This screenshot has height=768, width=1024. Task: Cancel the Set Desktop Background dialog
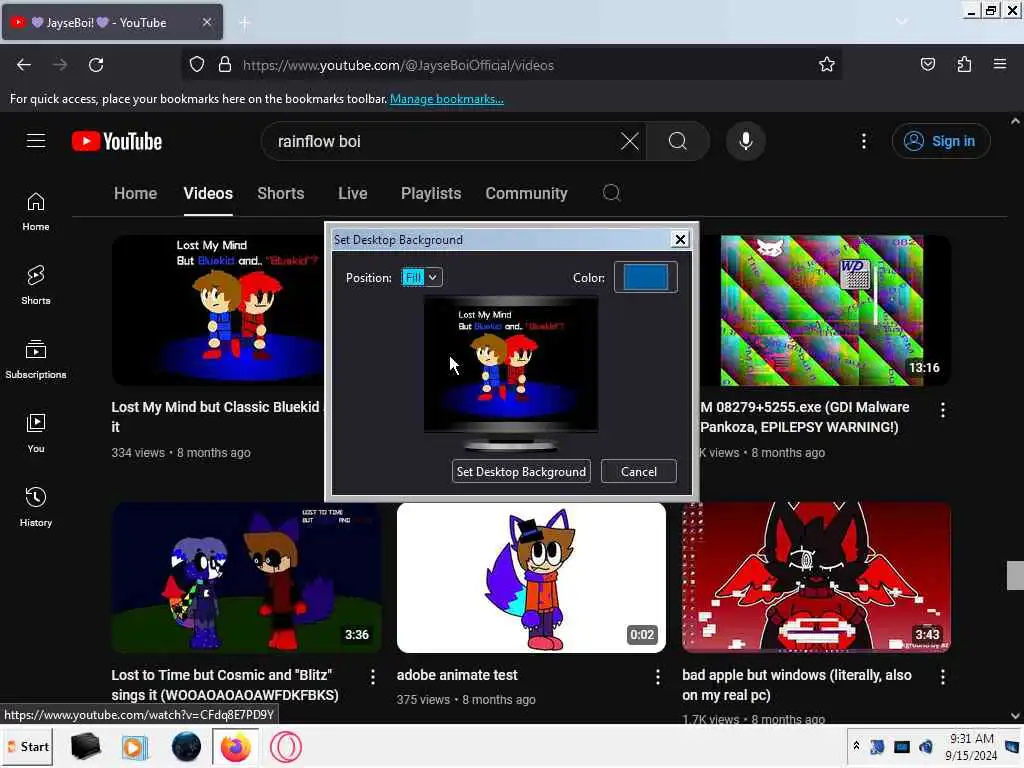point(638,472)
